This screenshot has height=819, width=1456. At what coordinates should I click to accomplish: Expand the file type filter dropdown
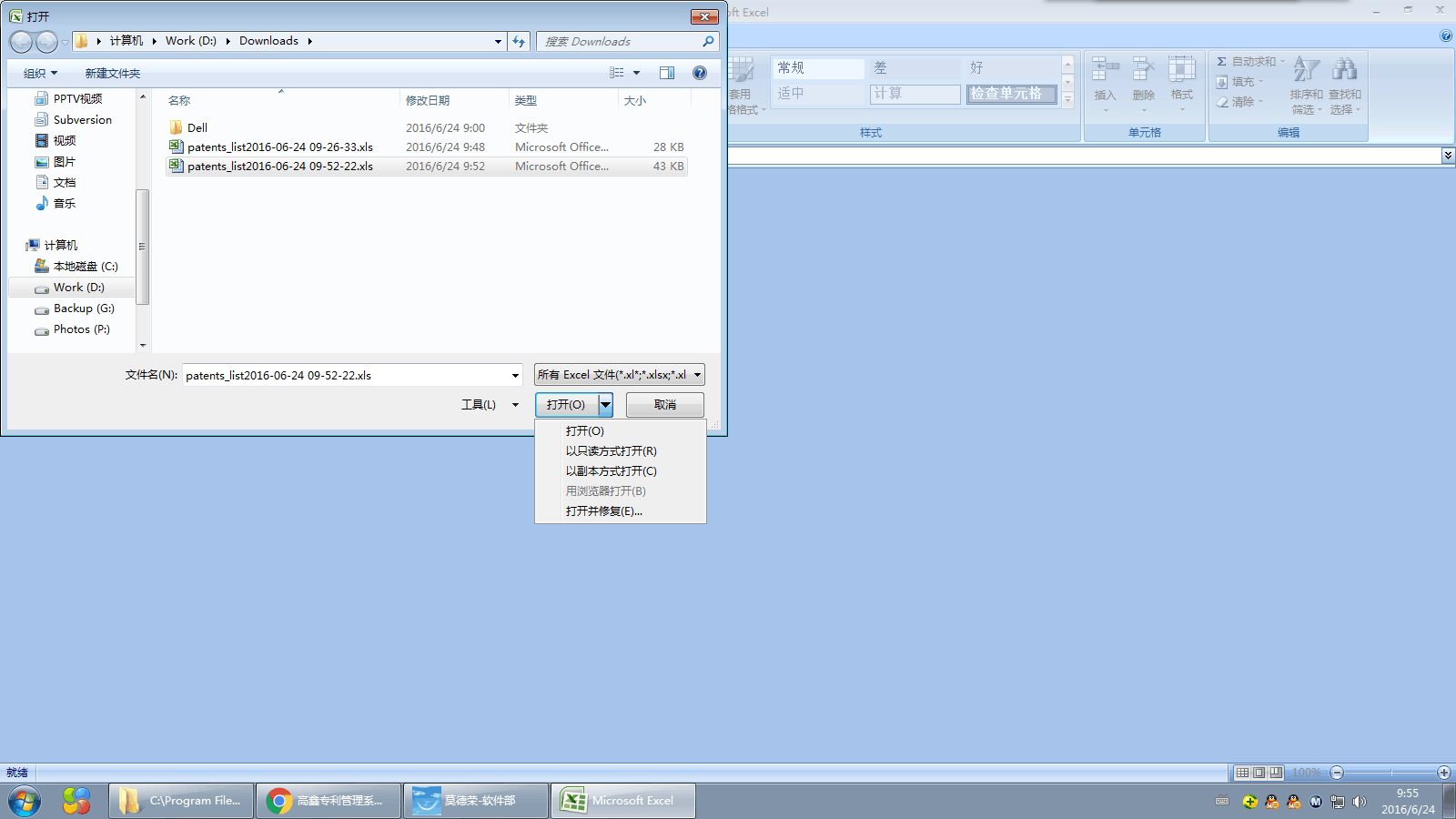(698, 375)
